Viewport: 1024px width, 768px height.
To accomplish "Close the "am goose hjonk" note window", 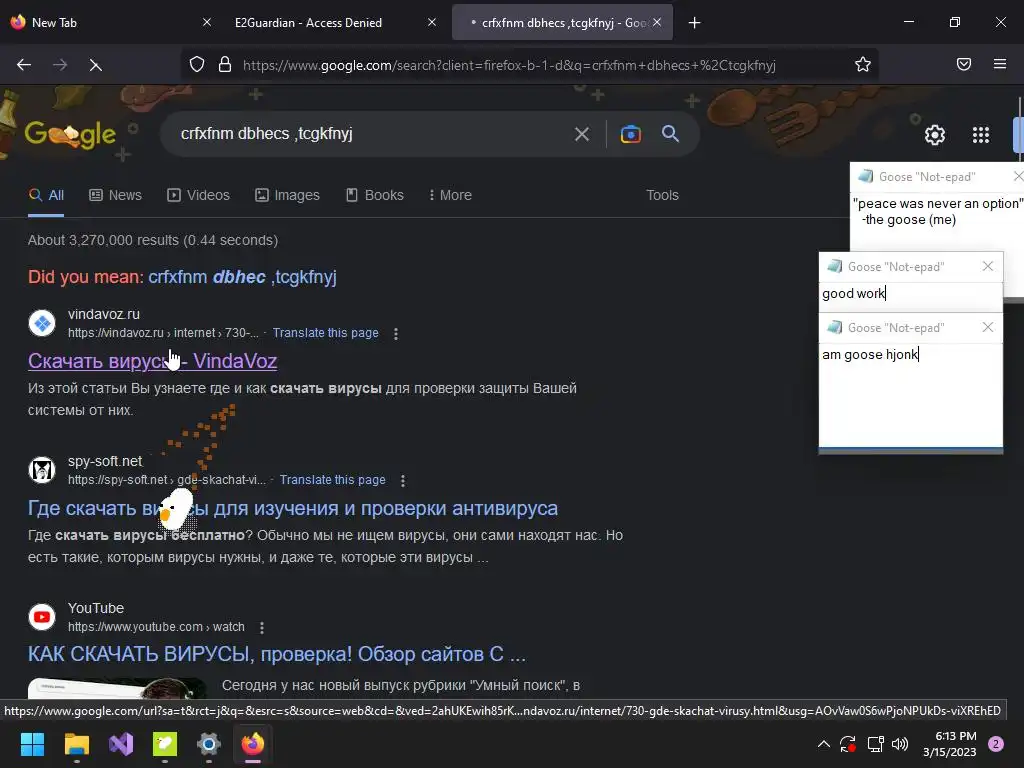I will 987,327.
